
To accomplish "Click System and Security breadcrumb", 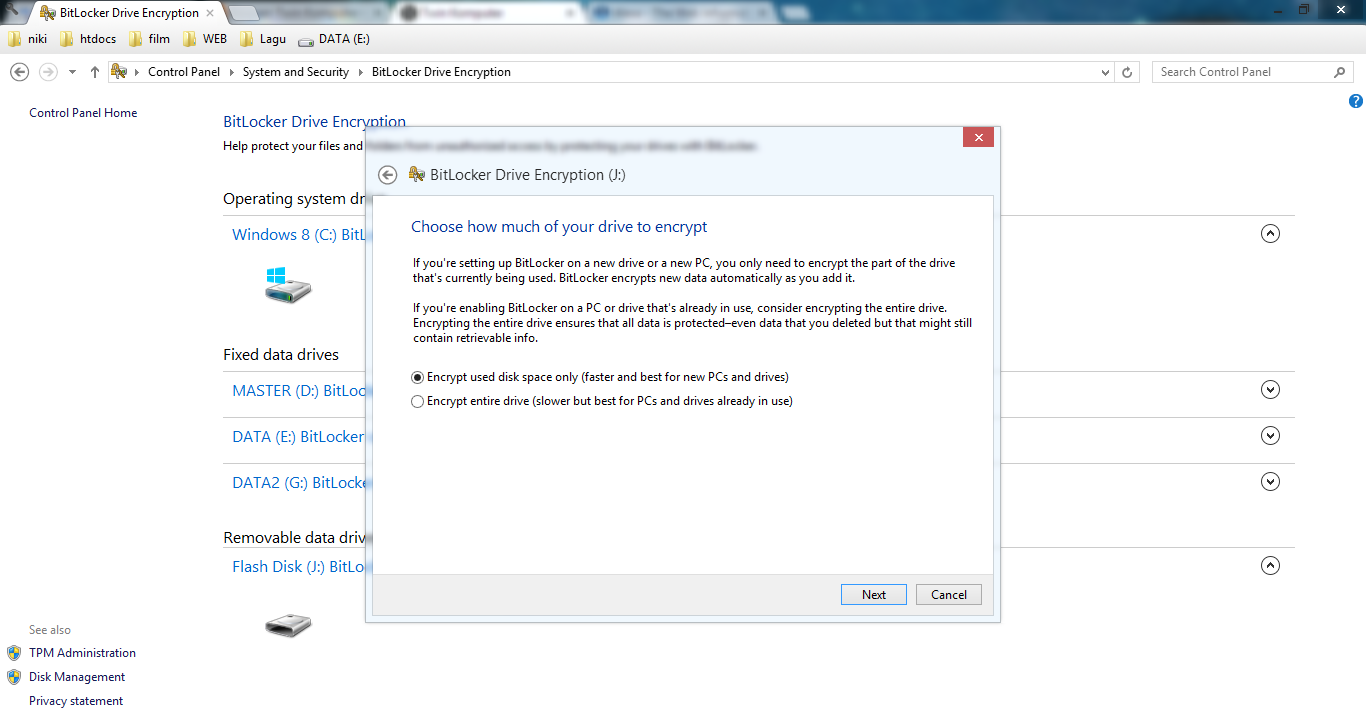I will tap(296, 72).
